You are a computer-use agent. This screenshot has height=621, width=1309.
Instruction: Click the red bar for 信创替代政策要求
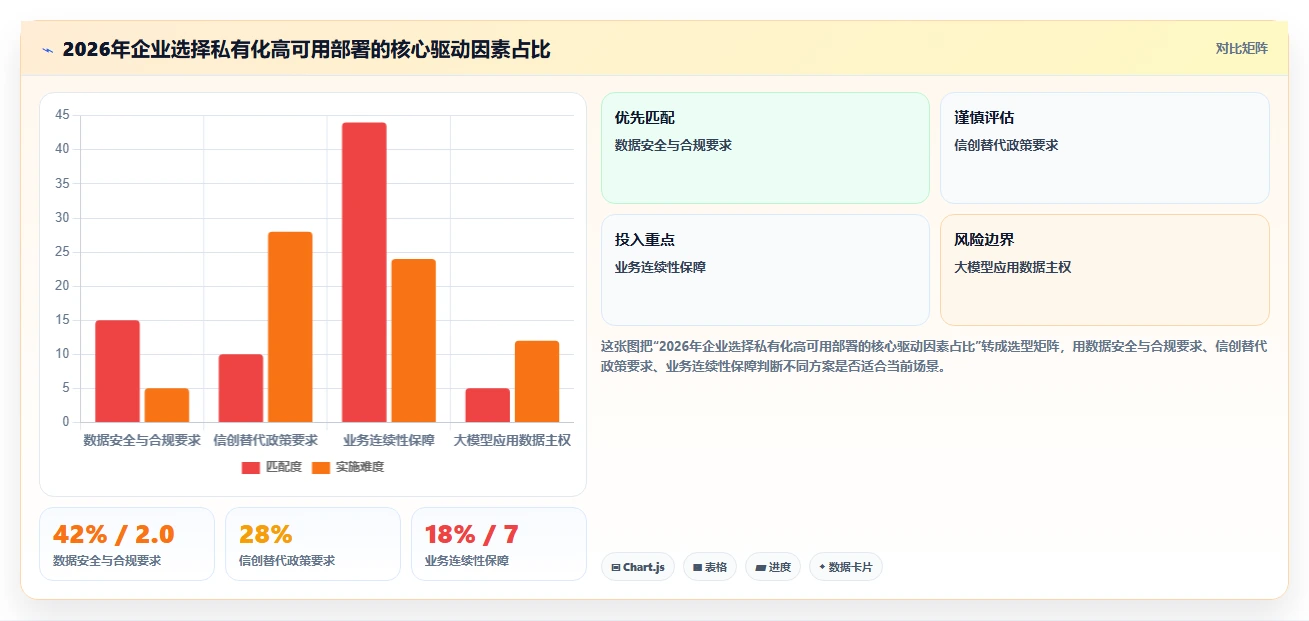tap(241, 388)
